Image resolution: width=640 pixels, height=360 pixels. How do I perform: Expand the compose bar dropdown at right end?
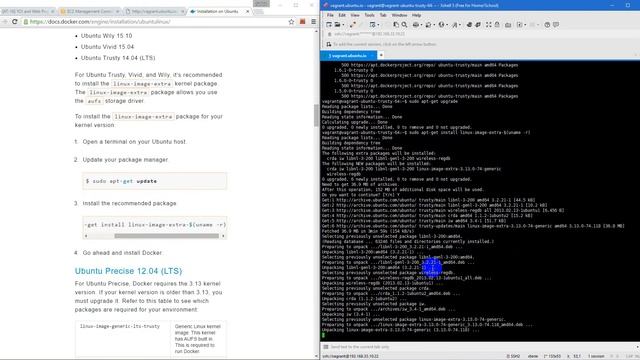click(x=638, y=347)
